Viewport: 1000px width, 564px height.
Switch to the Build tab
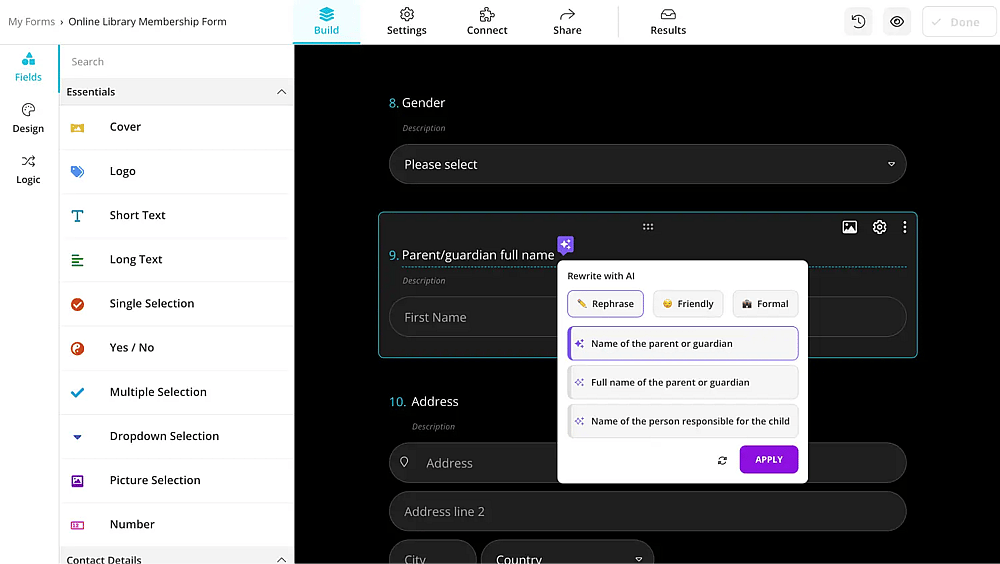coord(327,22)
